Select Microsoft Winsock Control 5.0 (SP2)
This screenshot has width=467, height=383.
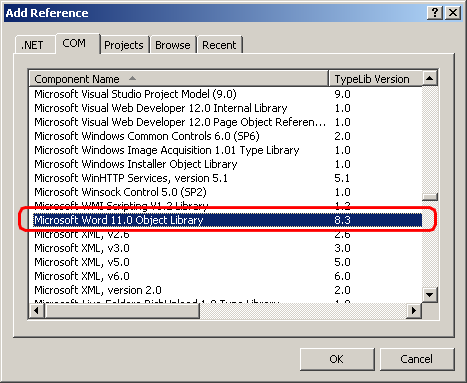[225, 192]
